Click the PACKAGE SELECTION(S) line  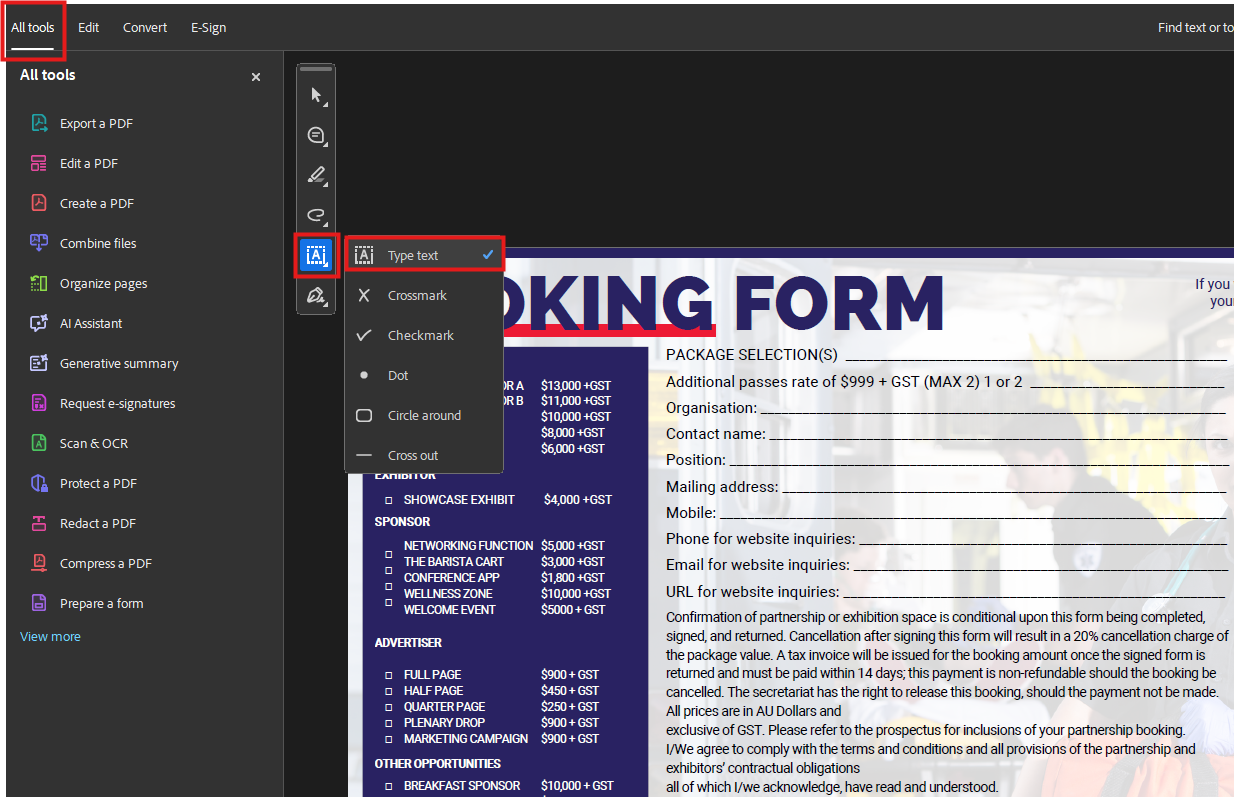point(1036,358)
